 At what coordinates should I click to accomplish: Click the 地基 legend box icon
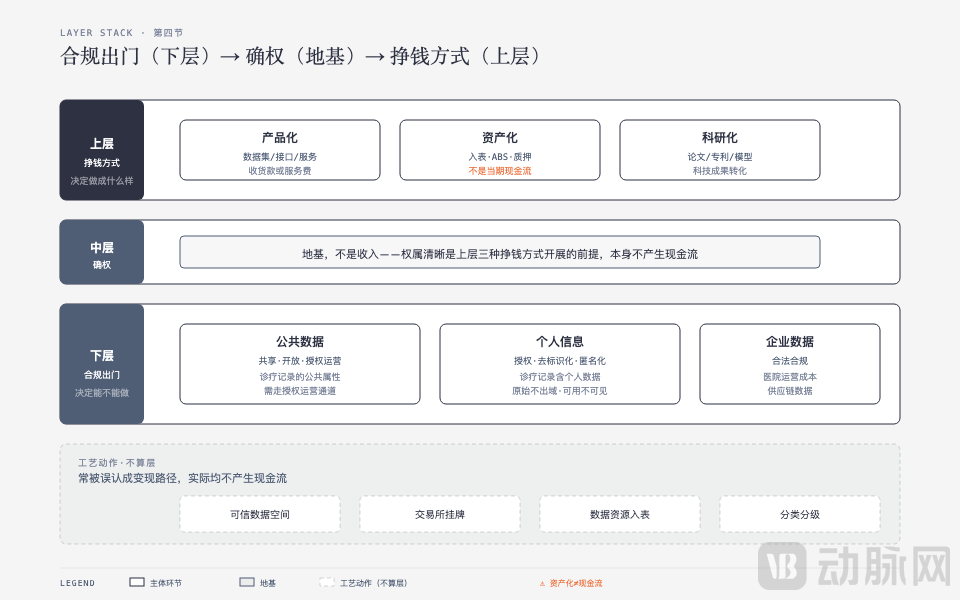click(247, 582)
